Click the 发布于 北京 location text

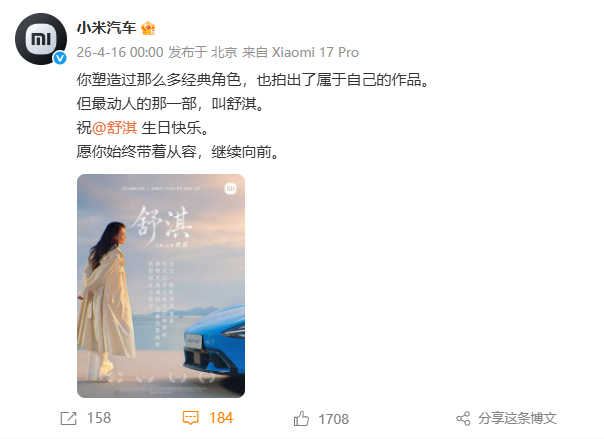tap(203, 52)
